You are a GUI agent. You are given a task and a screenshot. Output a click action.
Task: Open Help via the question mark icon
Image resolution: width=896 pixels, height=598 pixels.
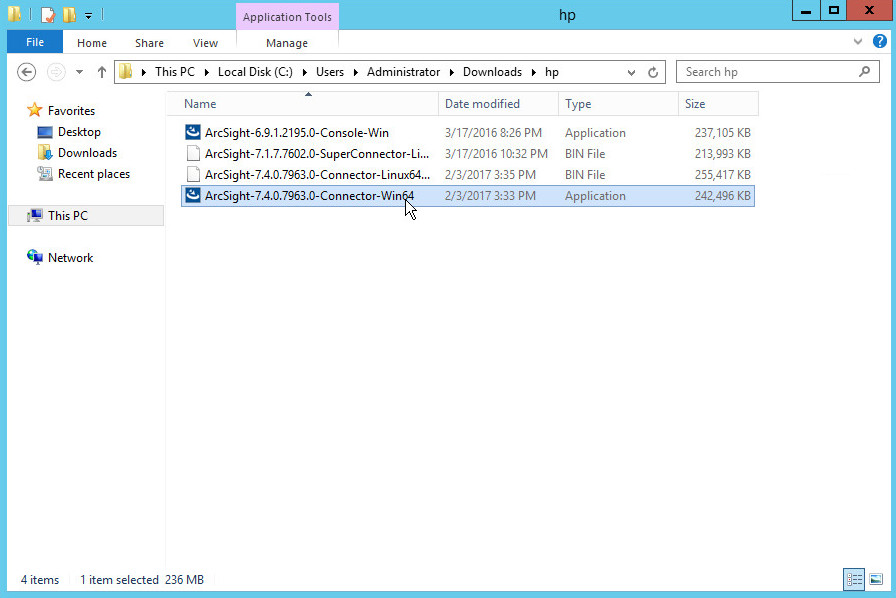pyautogui.click(x=877, y=42)
